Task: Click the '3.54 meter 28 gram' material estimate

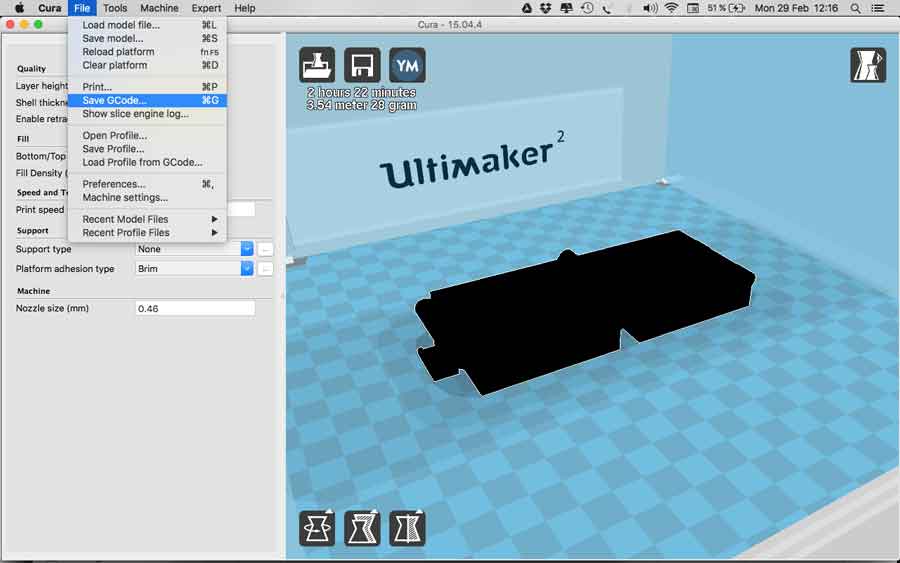Action: 362,105
